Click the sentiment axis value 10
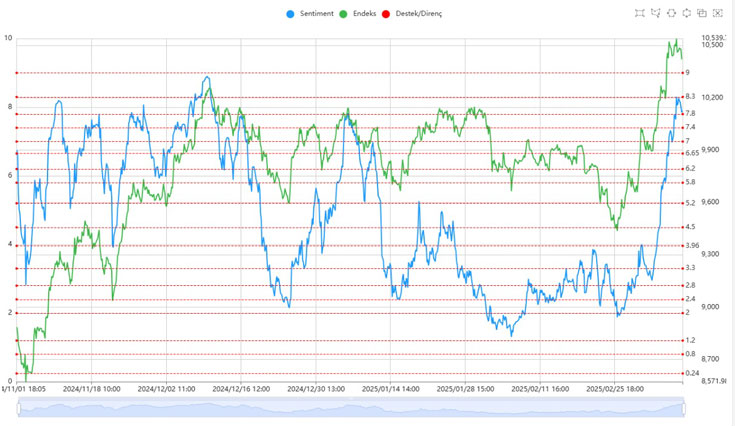The width and height of the screenshot is (735, 426). pyautogui.click(x=8, y=38)
